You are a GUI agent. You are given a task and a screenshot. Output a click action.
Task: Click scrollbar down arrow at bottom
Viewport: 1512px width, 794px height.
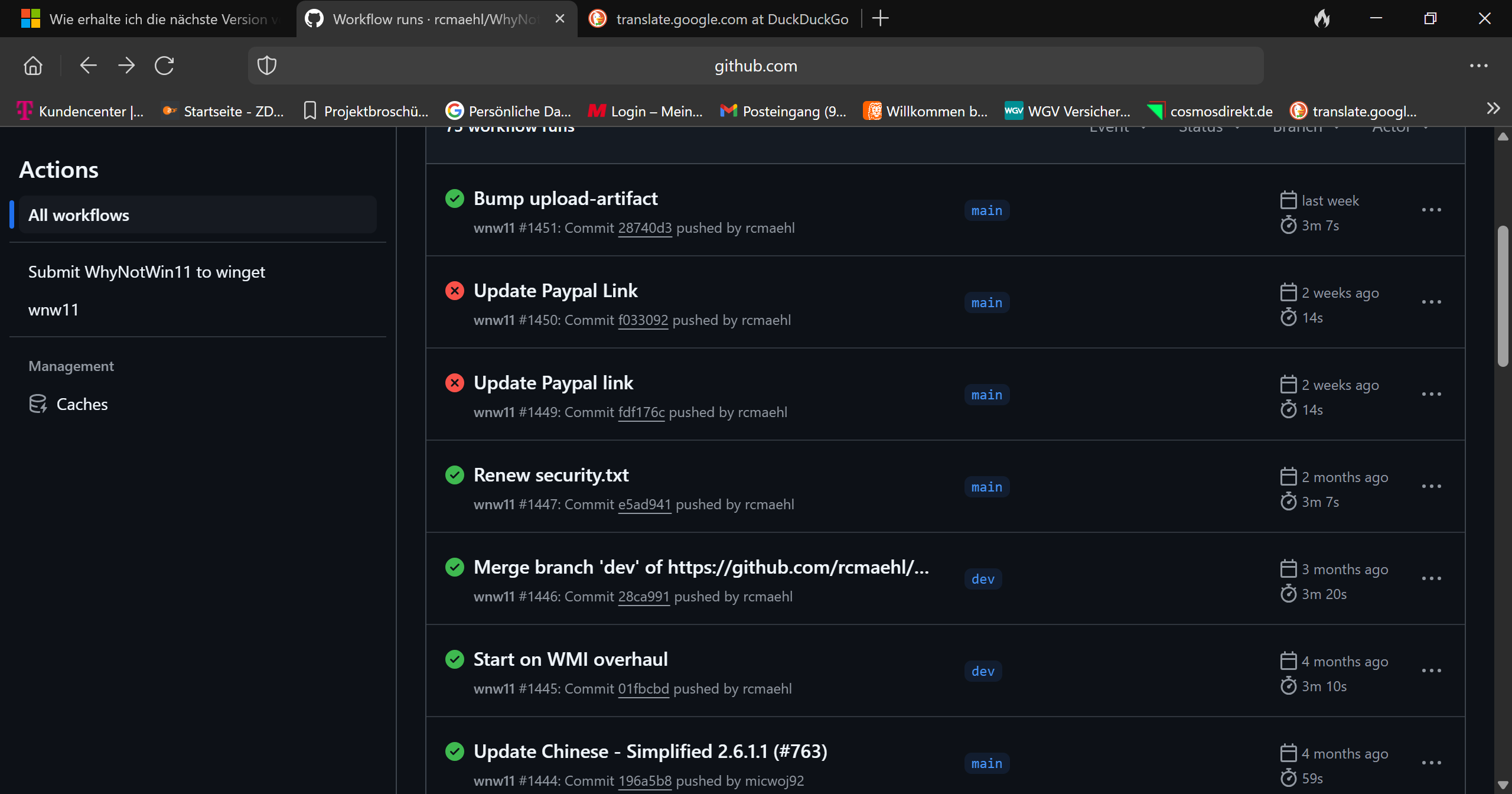(x=1503, y=785)
